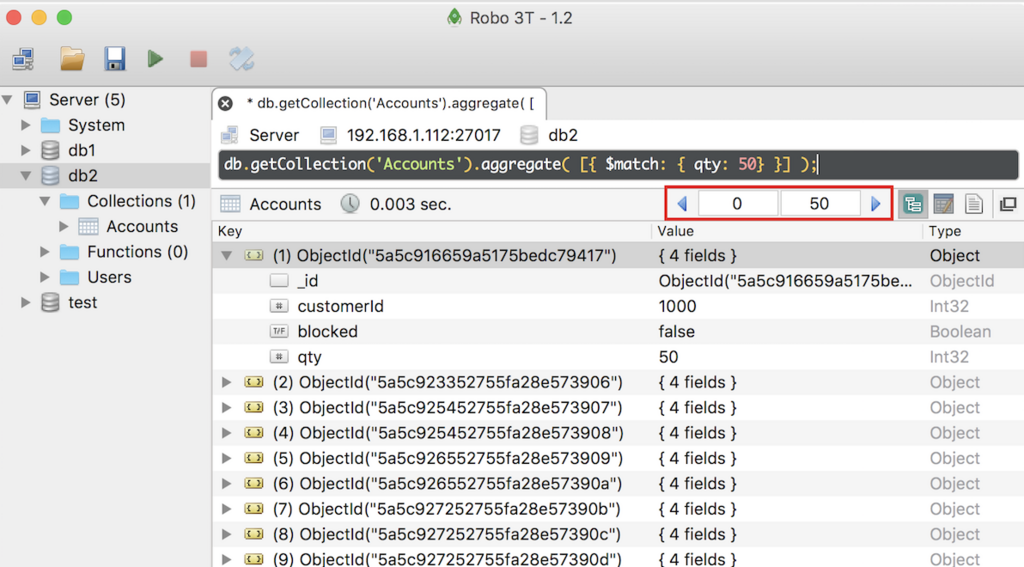Go to next page of results arrow
The width and height of the screenshot is (1024, 567).
coord(876,204)
